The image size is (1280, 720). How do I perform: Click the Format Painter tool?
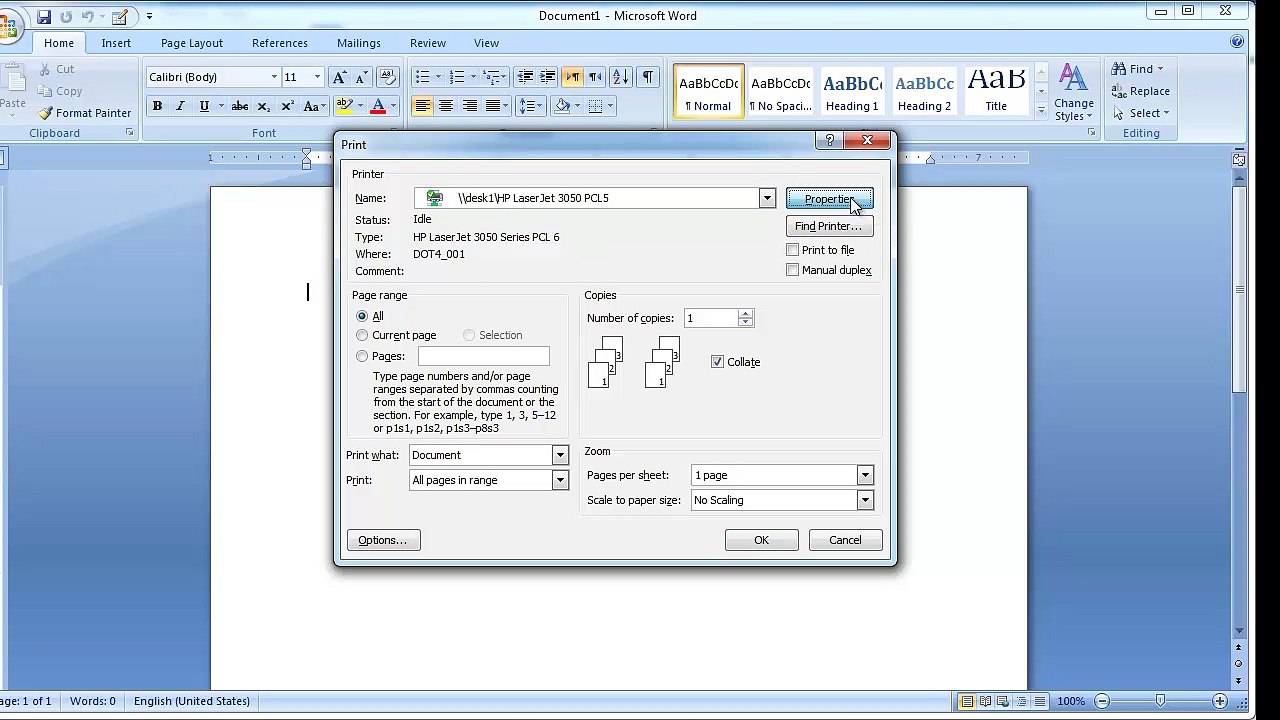[85, 113]
